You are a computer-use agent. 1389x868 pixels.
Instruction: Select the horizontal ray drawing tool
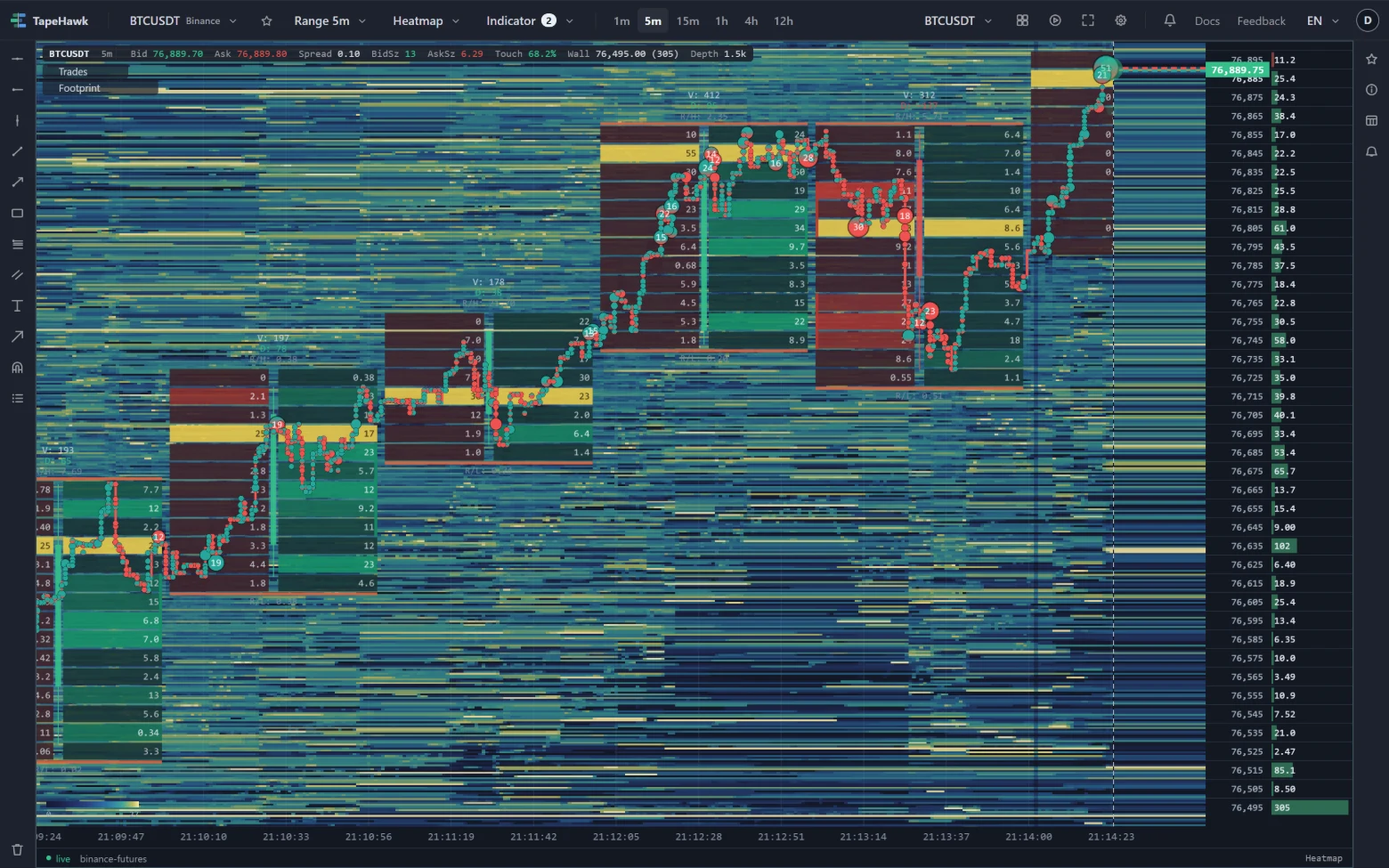(17, 90)
